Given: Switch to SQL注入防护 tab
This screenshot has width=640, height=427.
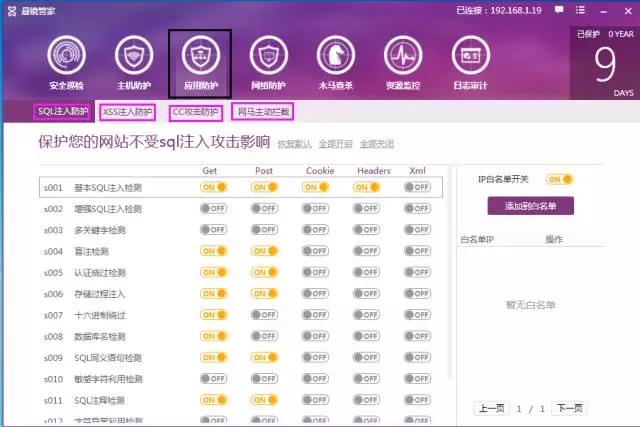Looking at the screenshot, I should click(x=63, y=111).
